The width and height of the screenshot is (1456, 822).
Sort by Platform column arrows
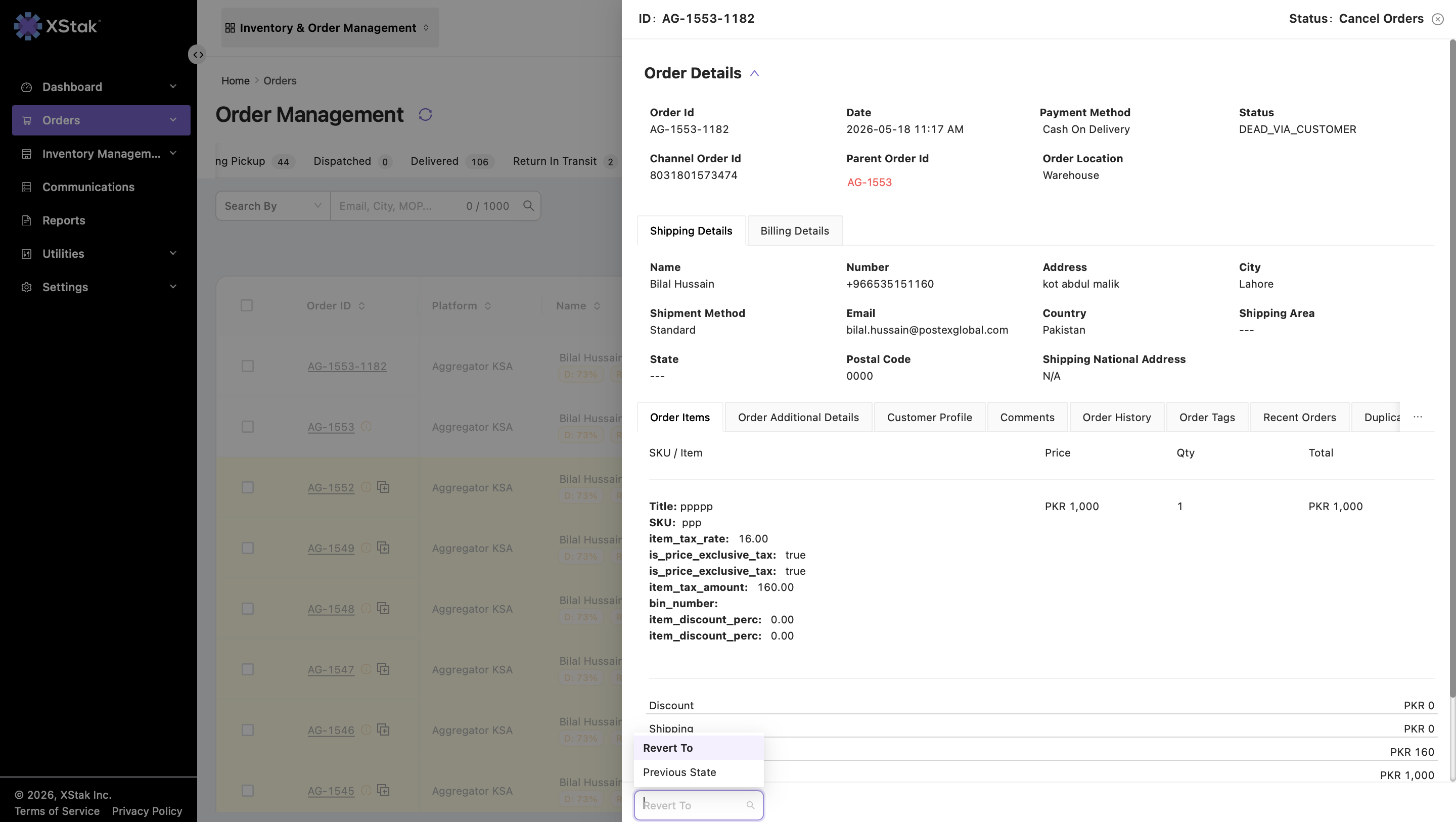pyautogui.click(x=488, y=306)
